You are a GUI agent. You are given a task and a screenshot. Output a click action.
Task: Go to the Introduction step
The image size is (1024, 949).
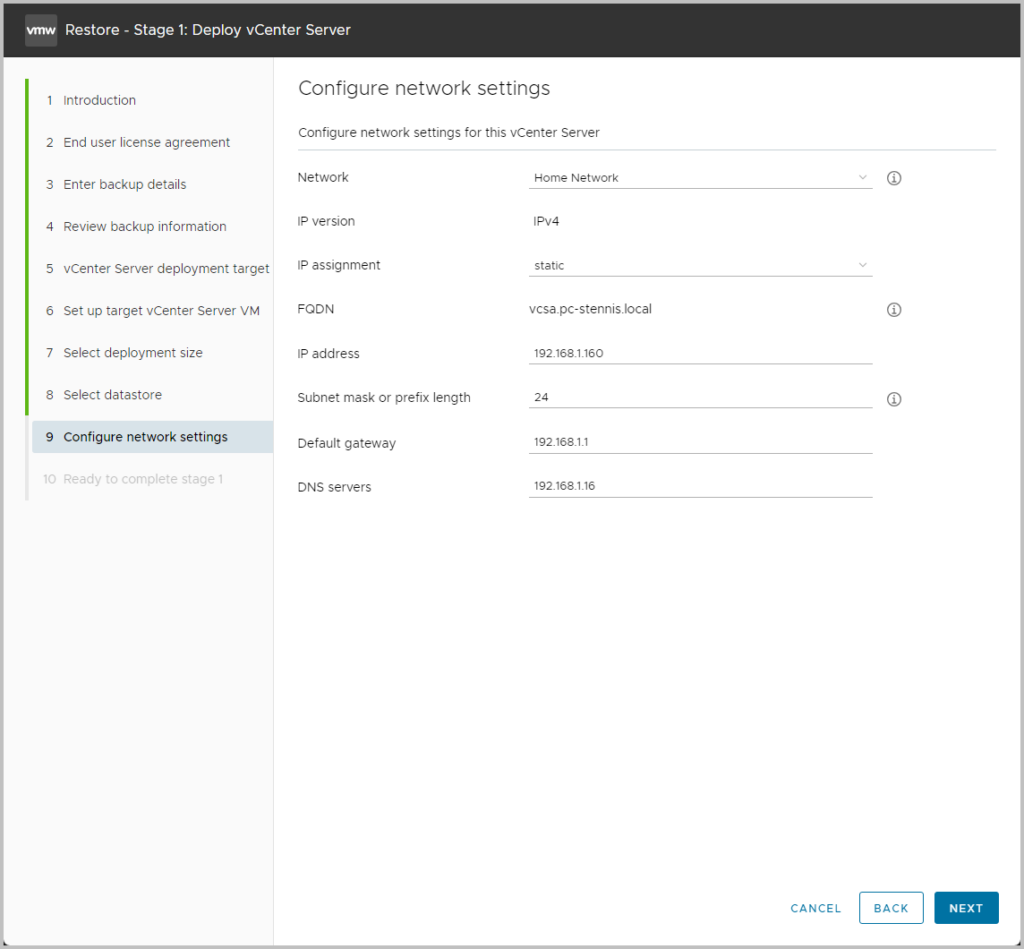[x=98, y=100]
